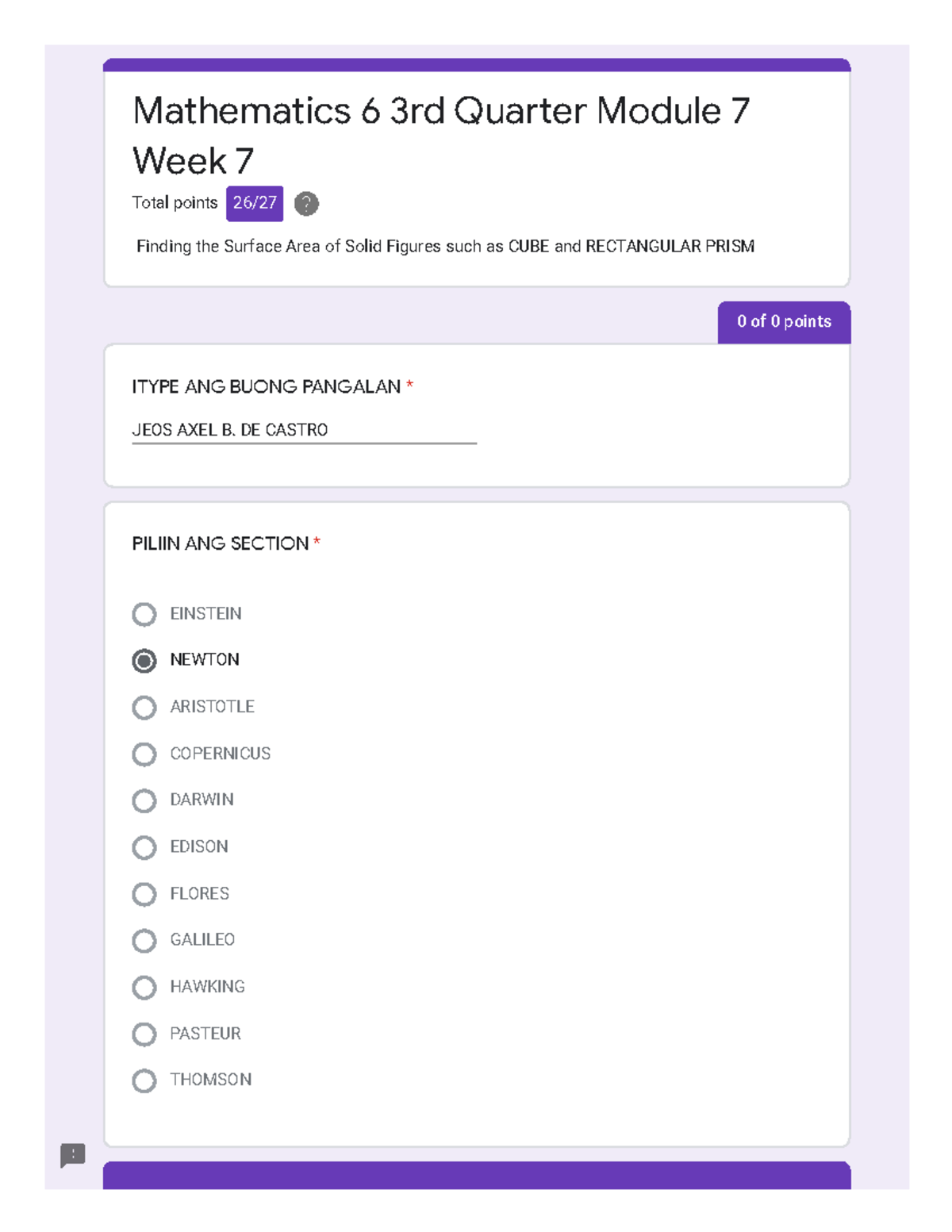Click the 0 of 0 points tab
The image size is (952, 1232).
pyautogui.click(x=784, y=321)
